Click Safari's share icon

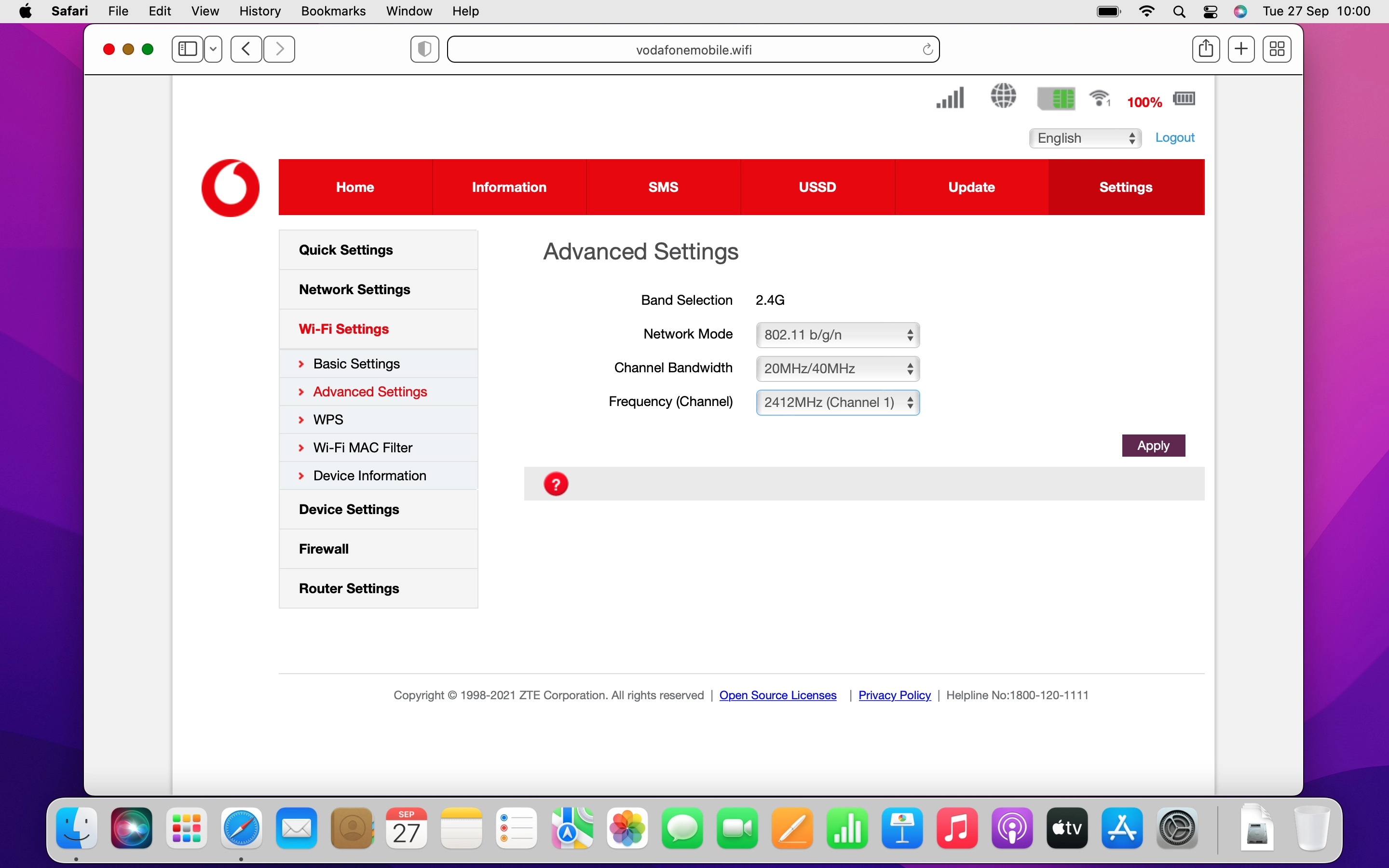click(1206, 49)
